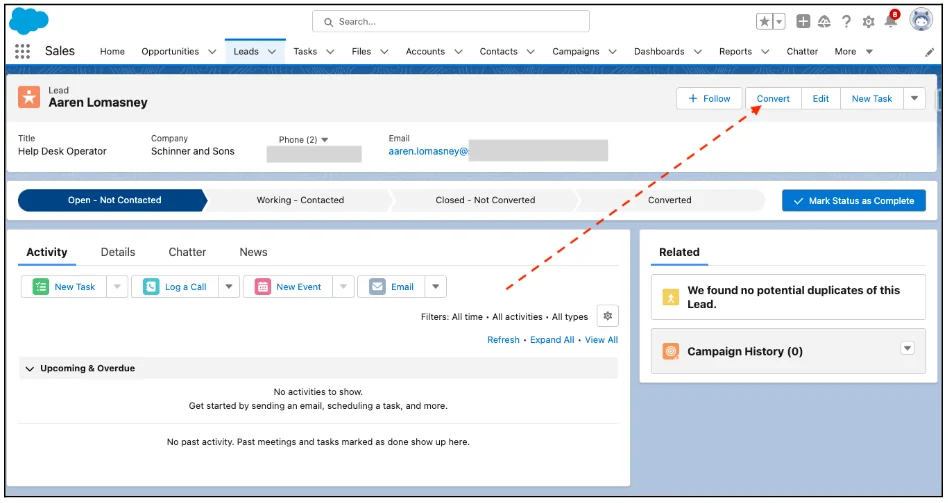Open the Chatter nav item

pos(802,51)
